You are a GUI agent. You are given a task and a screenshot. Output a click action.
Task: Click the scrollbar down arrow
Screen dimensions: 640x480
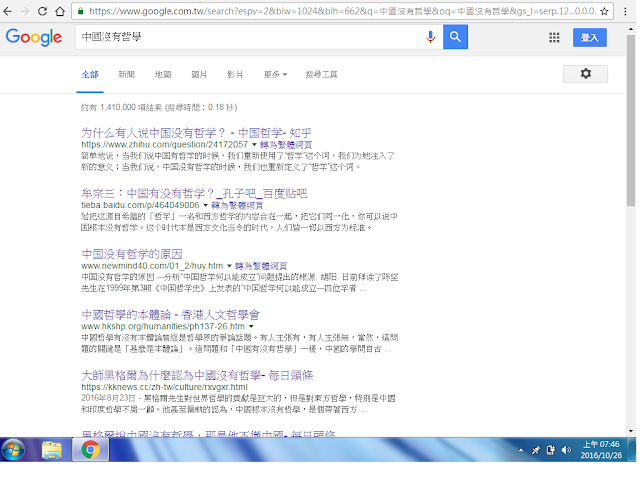pos(631,431)
